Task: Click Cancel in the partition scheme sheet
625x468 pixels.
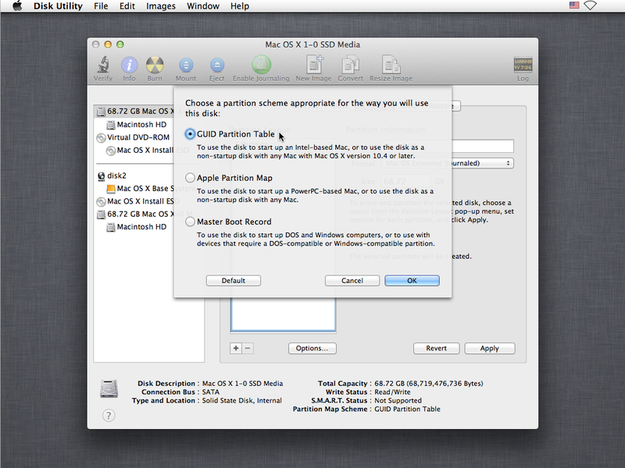Action: click(352, 281)
